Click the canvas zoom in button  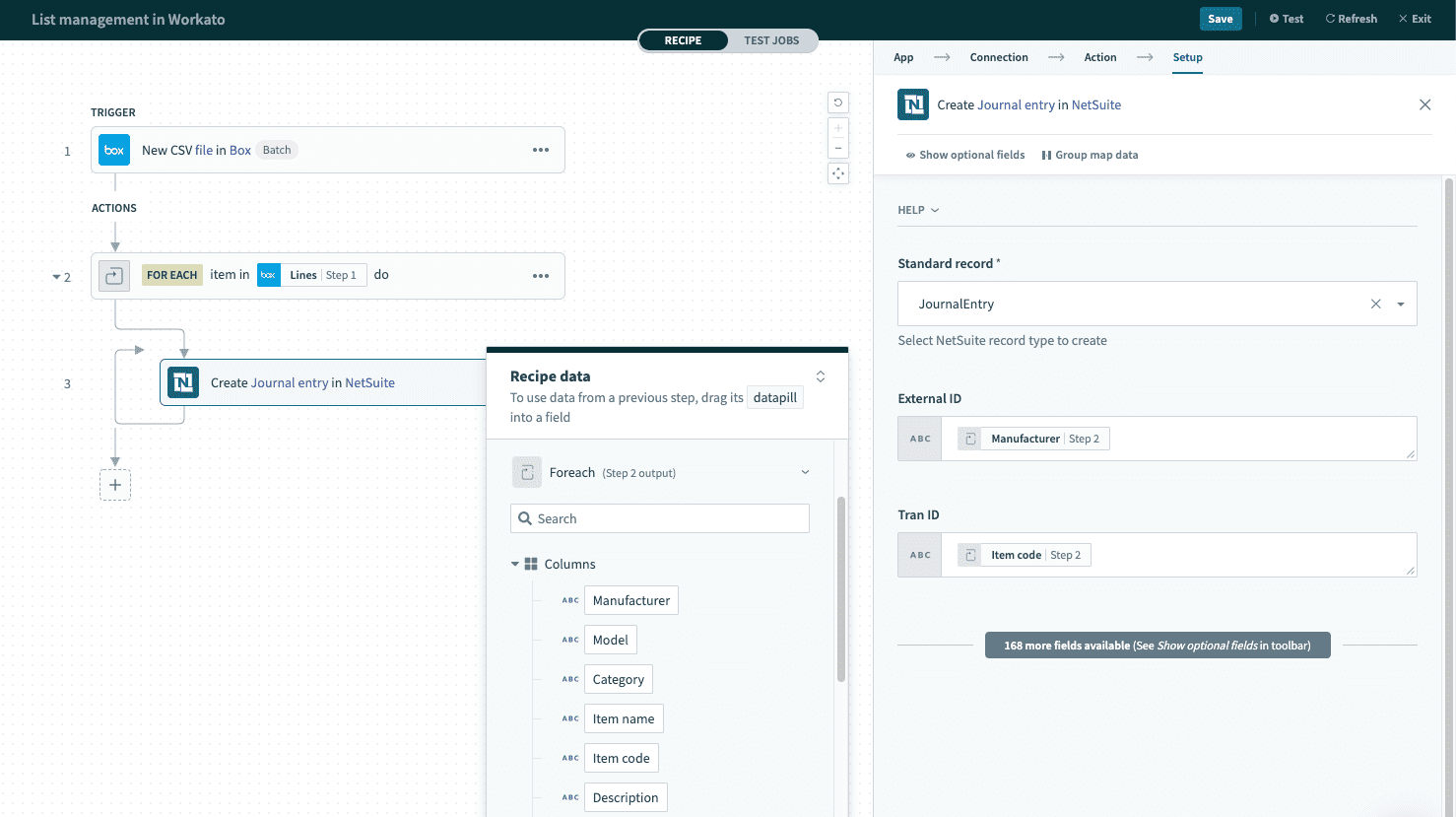tap(838, 128)
